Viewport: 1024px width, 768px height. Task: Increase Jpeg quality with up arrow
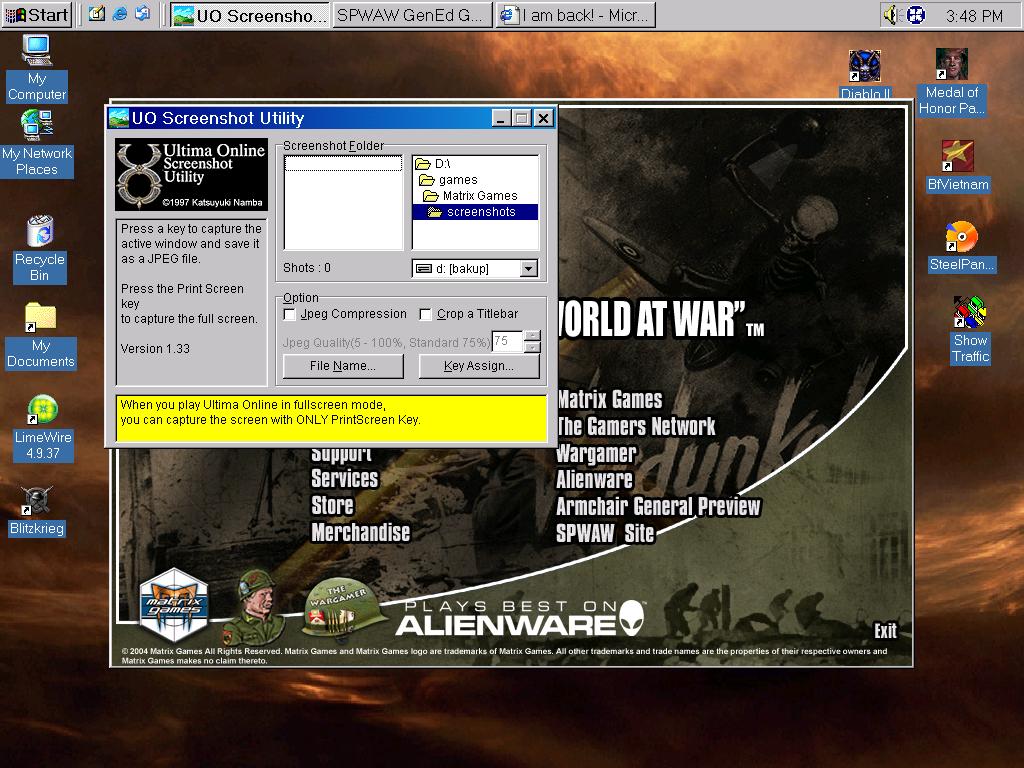coord(532,336)
